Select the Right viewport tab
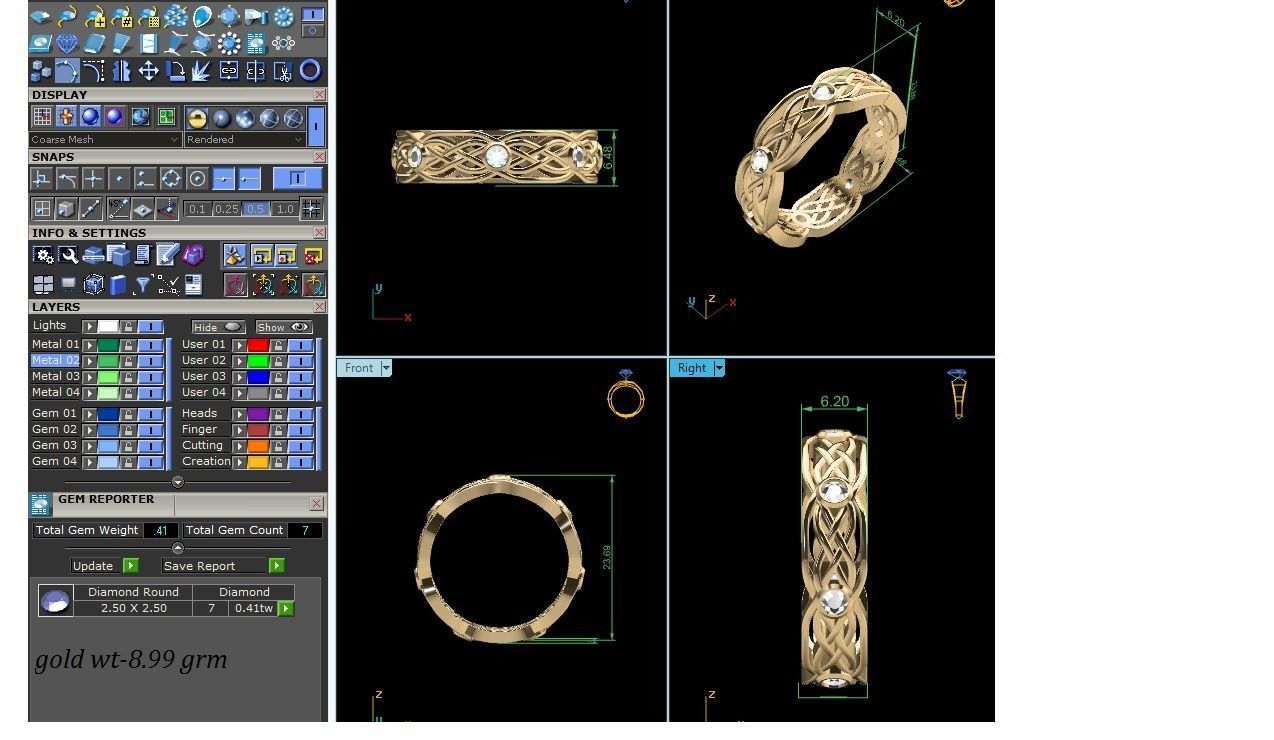 point(692,368)
